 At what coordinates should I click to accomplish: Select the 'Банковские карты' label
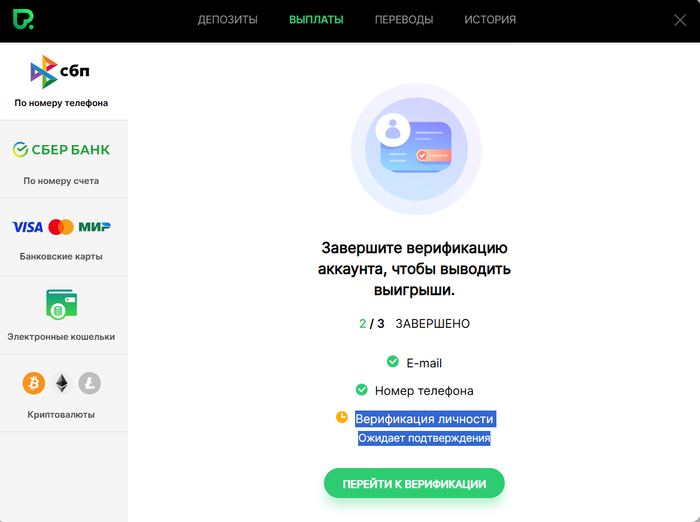tap(61, 256)
